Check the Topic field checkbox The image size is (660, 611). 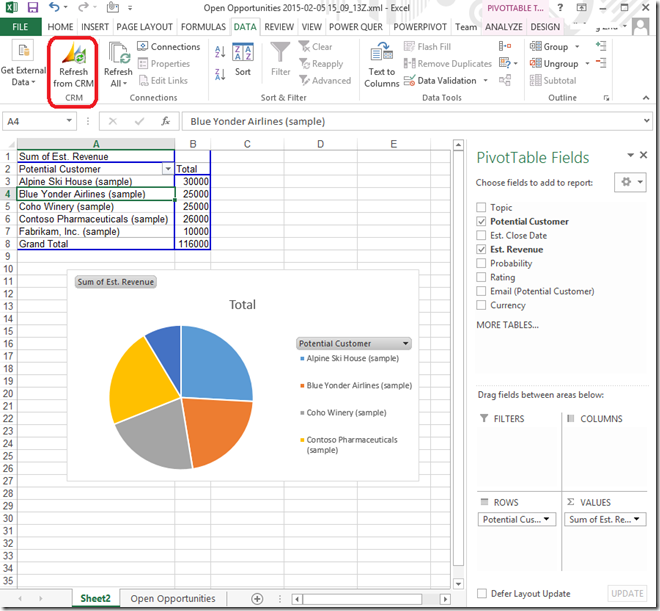coord(481,207)
